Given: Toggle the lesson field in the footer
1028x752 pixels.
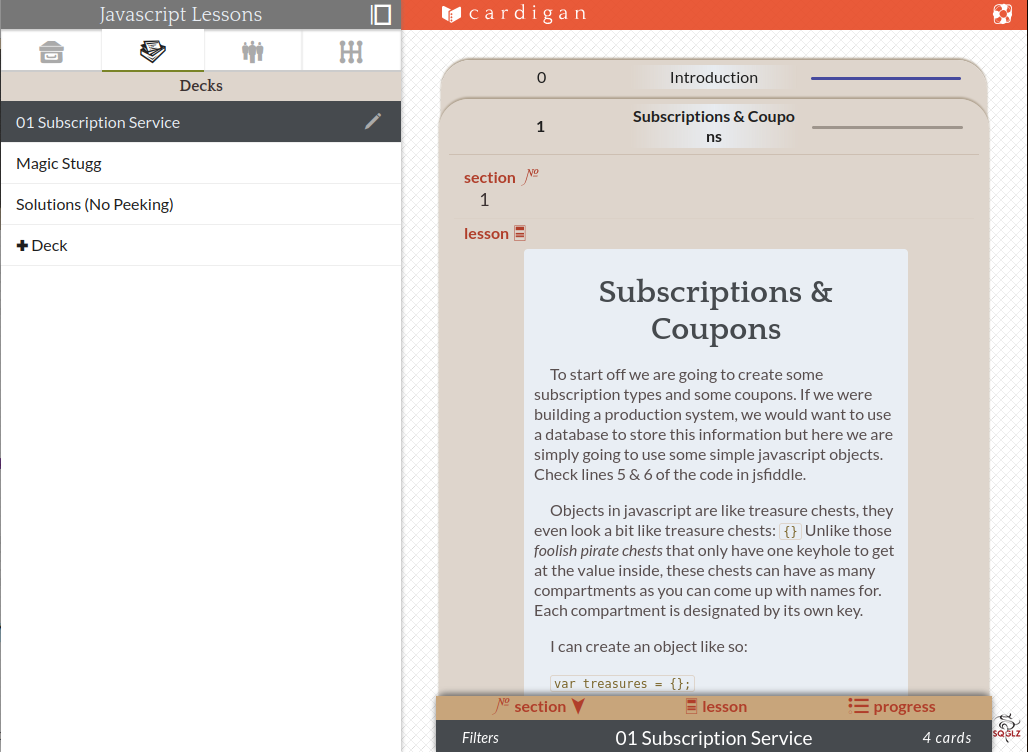Looking at the screenshot, I should (x=715, y=707).
